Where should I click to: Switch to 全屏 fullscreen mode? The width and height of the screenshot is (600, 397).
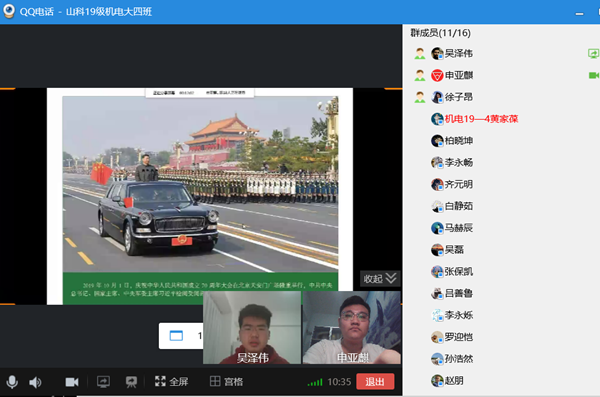coord(171,381)
